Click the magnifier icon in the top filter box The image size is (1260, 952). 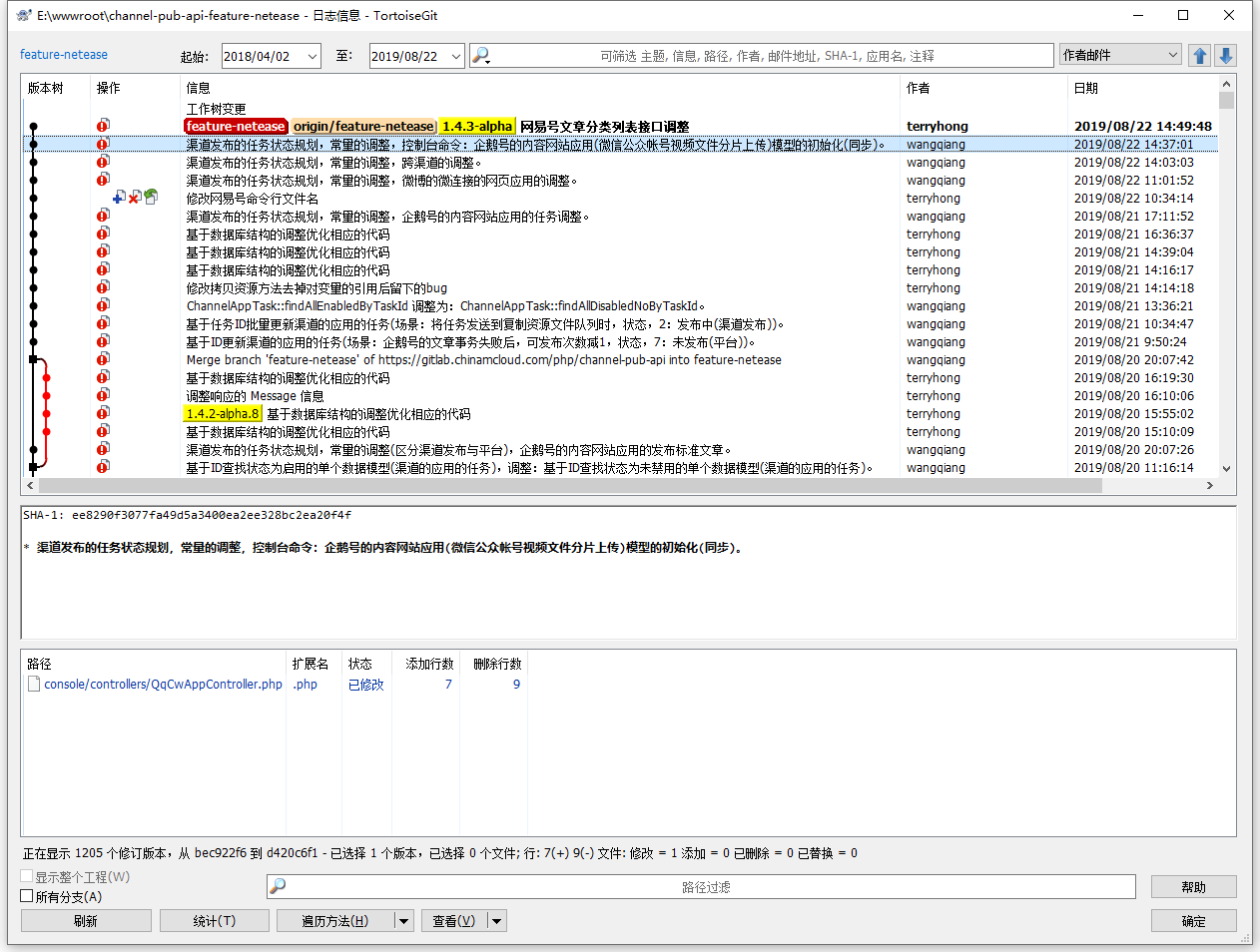click(x=480, y=56)
